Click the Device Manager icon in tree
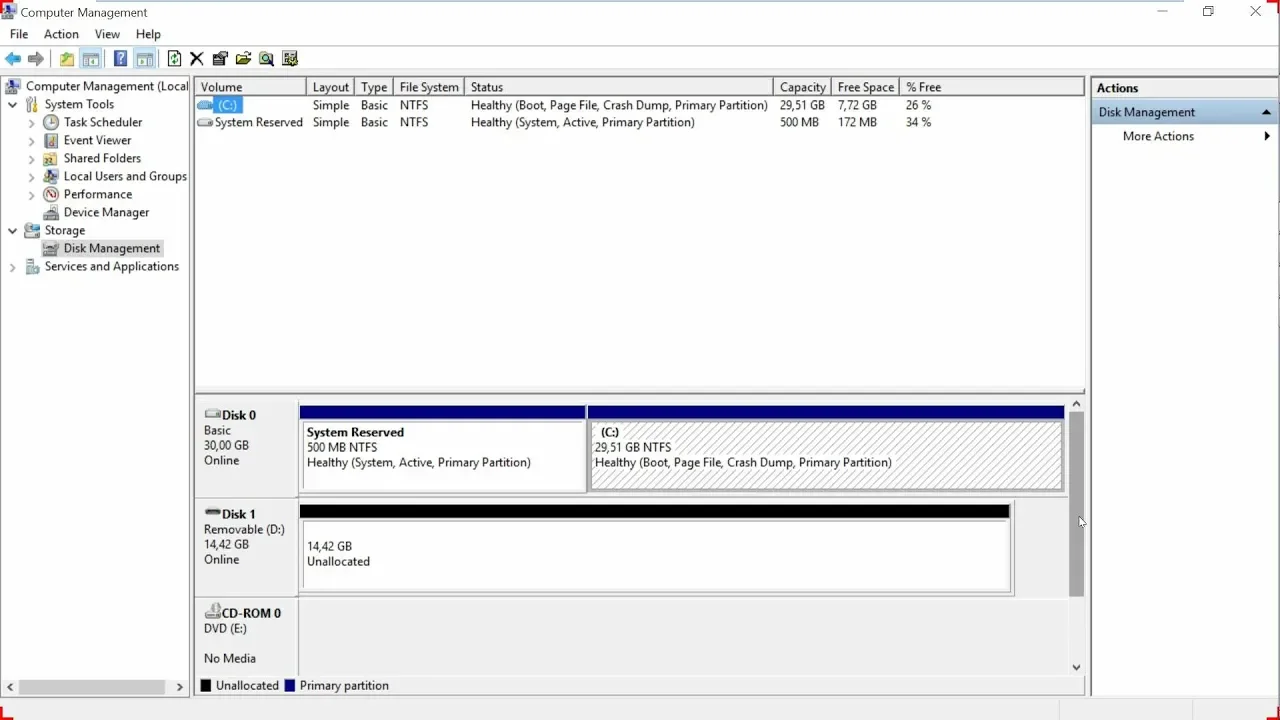 [x=51, y=212]
